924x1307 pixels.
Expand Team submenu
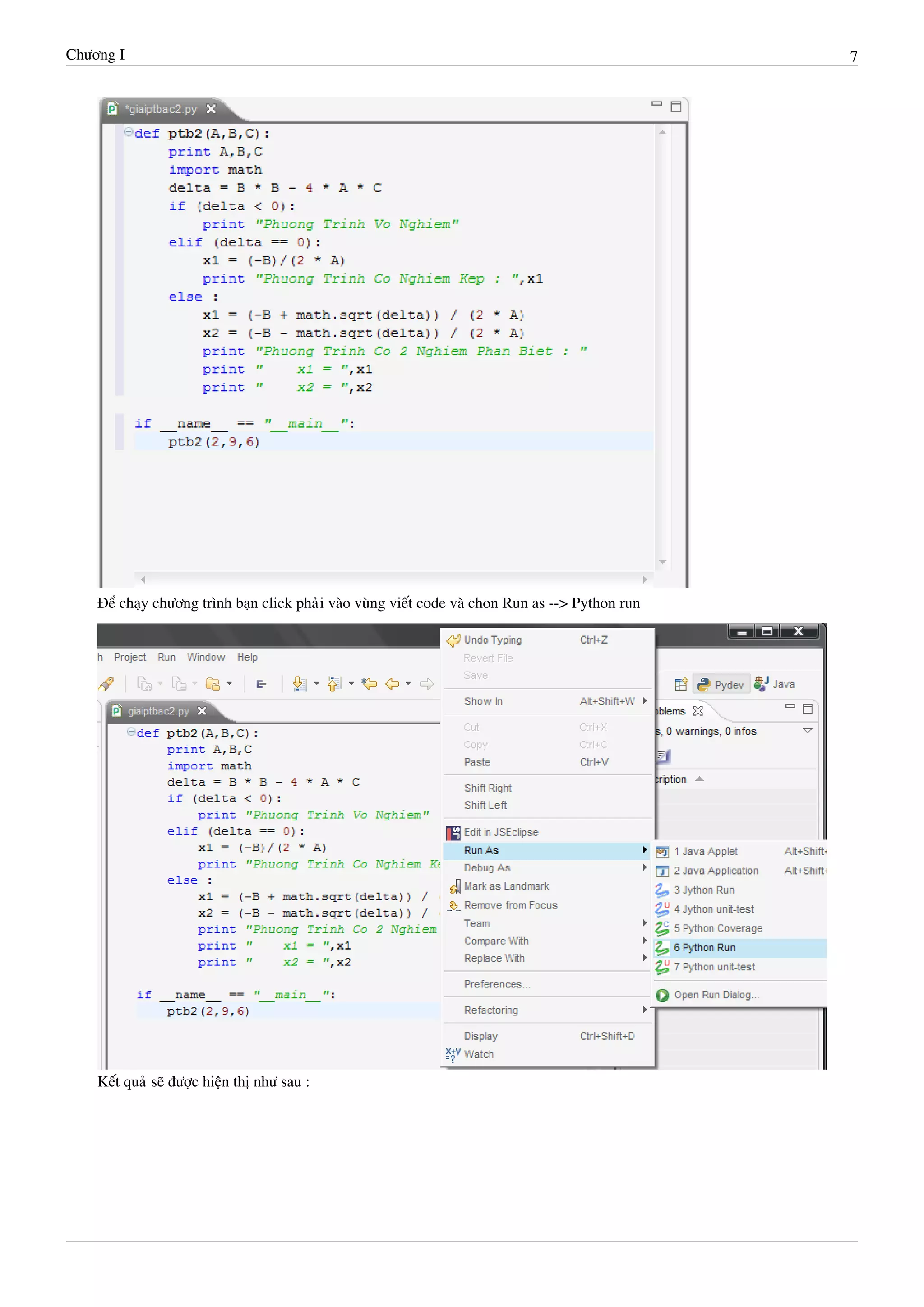coord(549,923)
